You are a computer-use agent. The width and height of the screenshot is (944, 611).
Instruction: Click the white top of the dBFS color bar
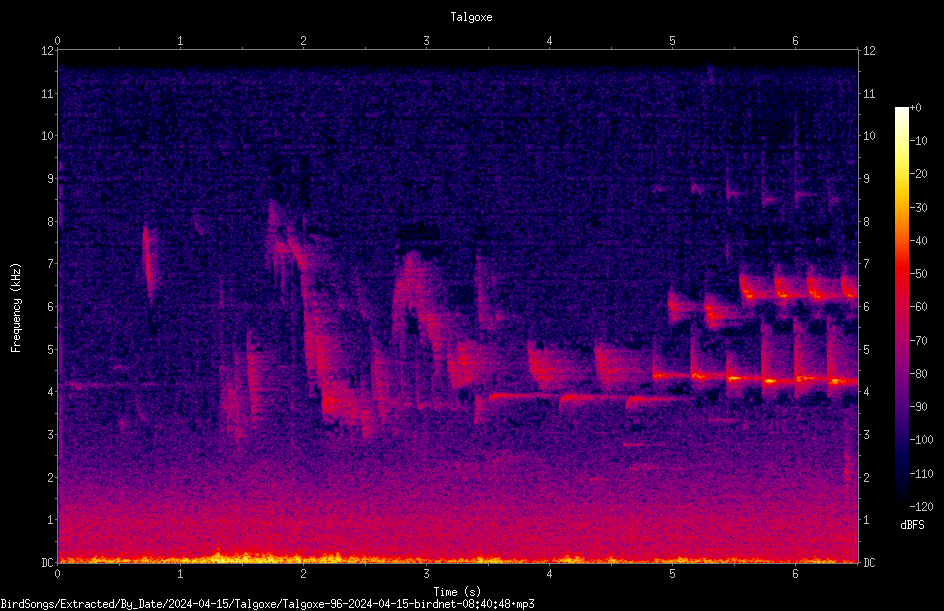pyautogui.click(x=902, y=111)
